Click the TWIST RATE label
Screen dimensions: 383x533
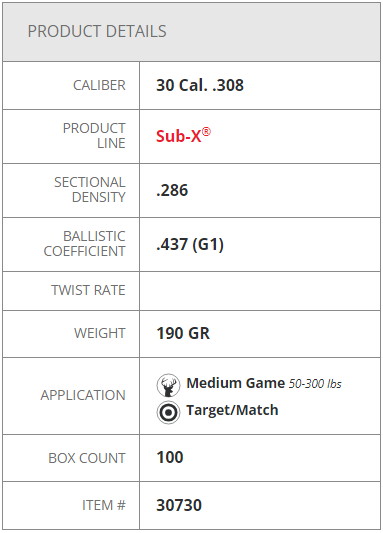(88, 290)
